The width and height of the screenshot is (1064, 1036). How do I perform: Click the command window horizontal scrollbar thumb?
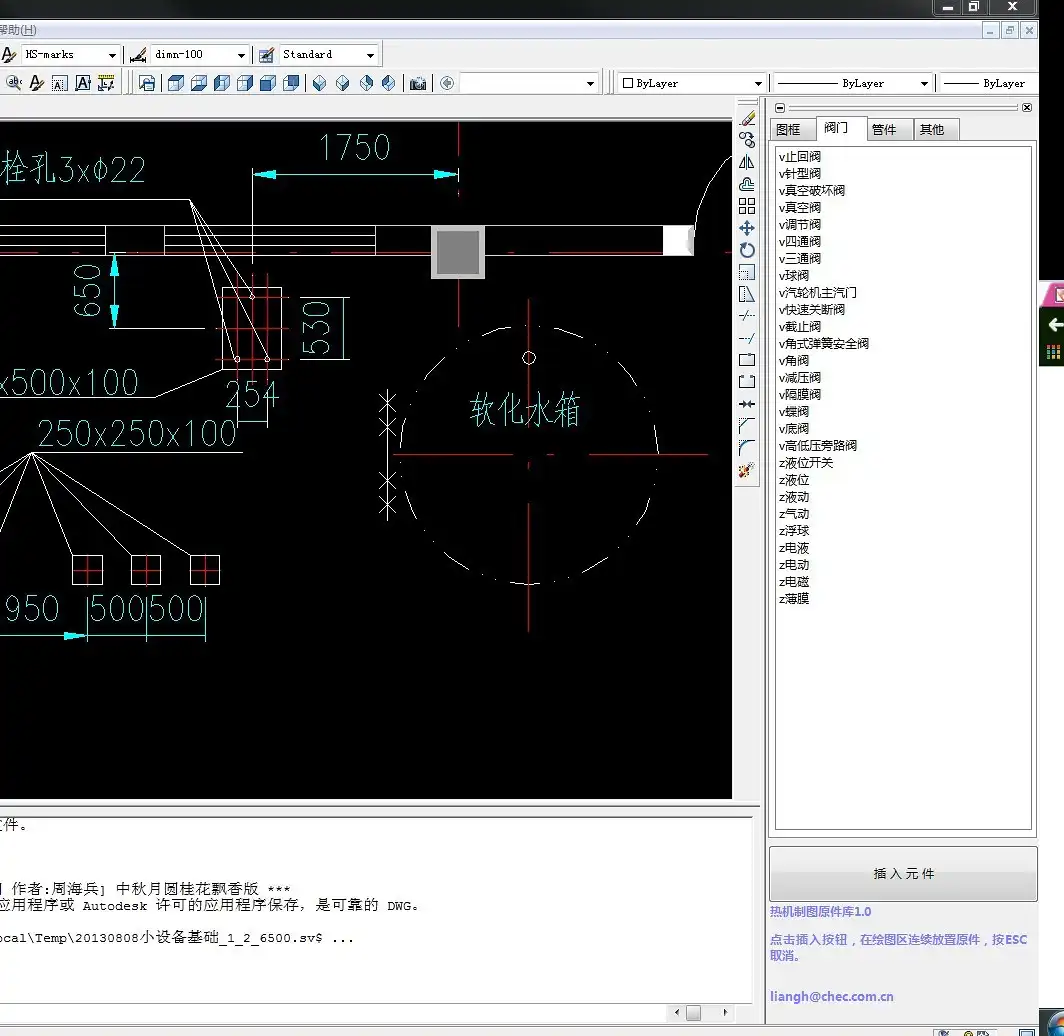pyautogui.click(x=694, y=1012)
